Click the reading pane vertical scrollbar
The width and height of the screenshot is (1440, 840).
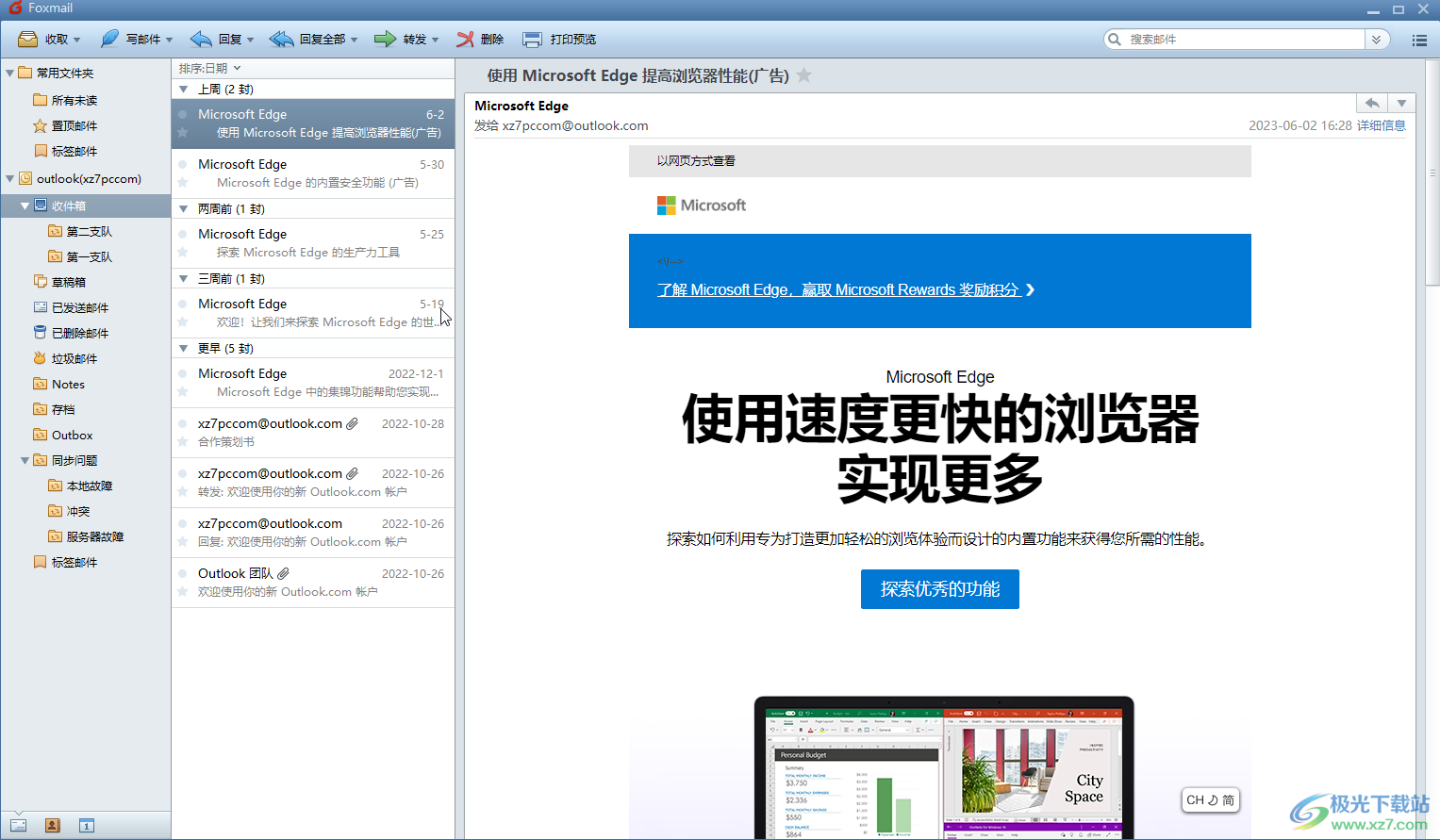tap(1433, 172)
